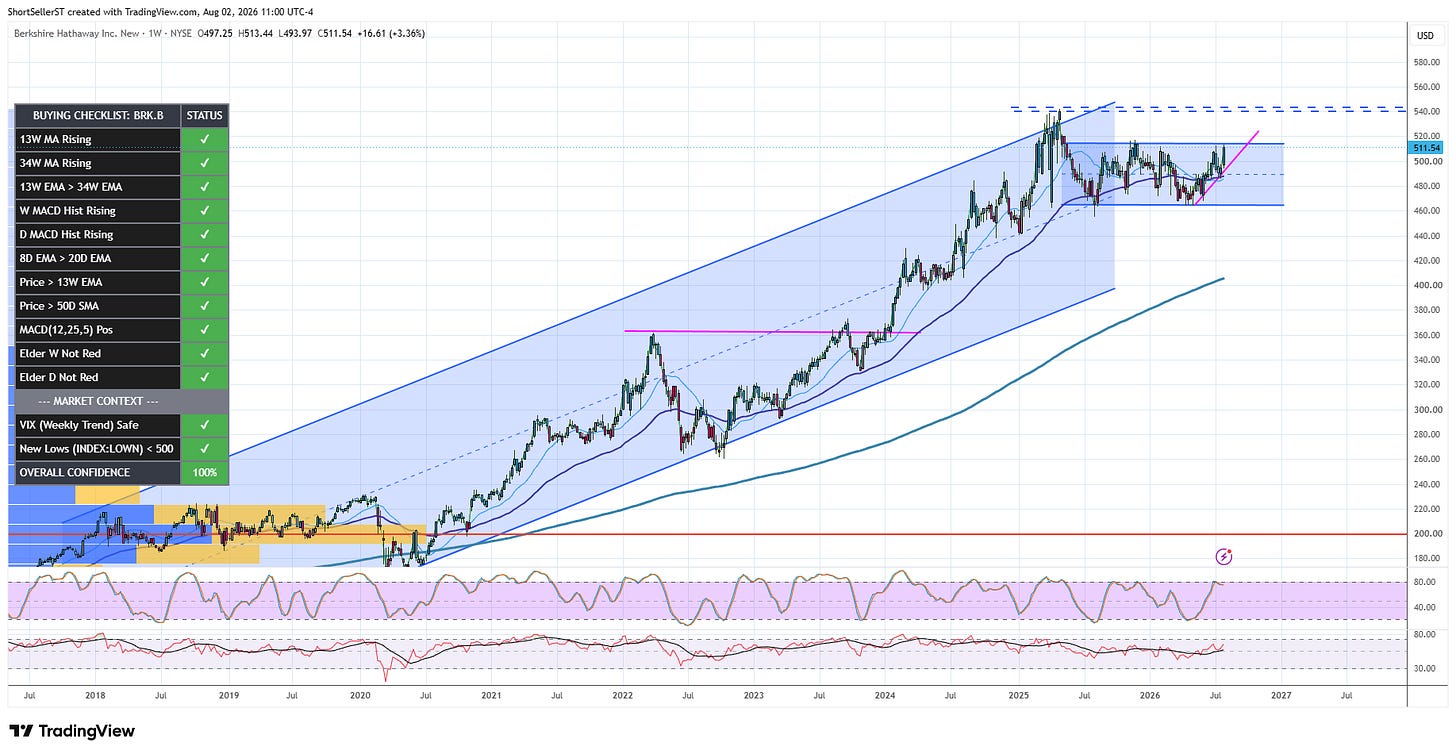Click the 480.00 price scale label
Viewport: 1456px width, 755px height.
tap(1425, 186)
